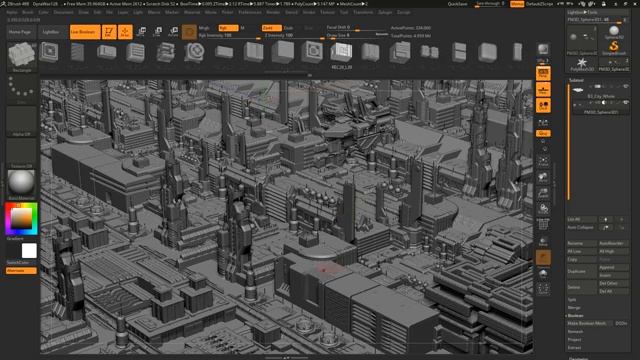Select the Scale transform icon

(x=158, y=32)
